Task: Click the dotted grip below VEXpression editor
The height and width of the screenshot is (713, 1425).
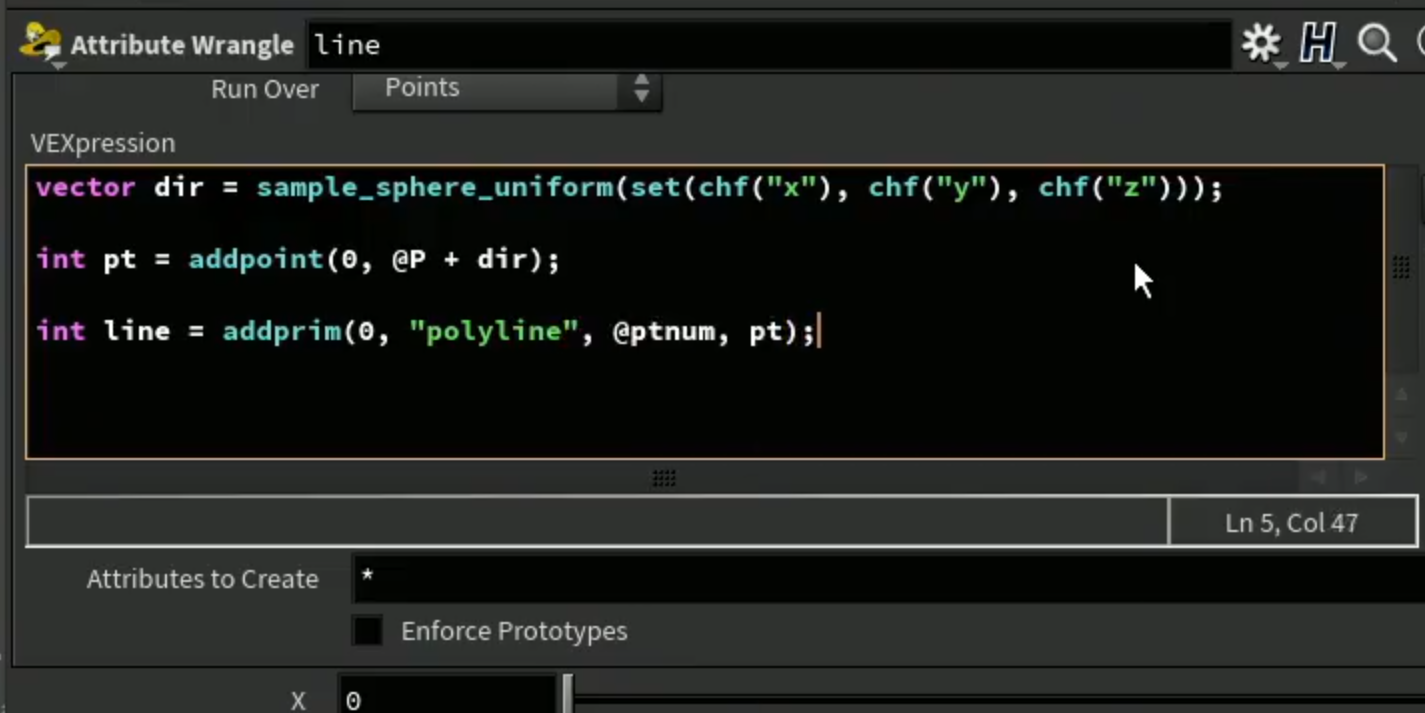Action: pos(664,478)
